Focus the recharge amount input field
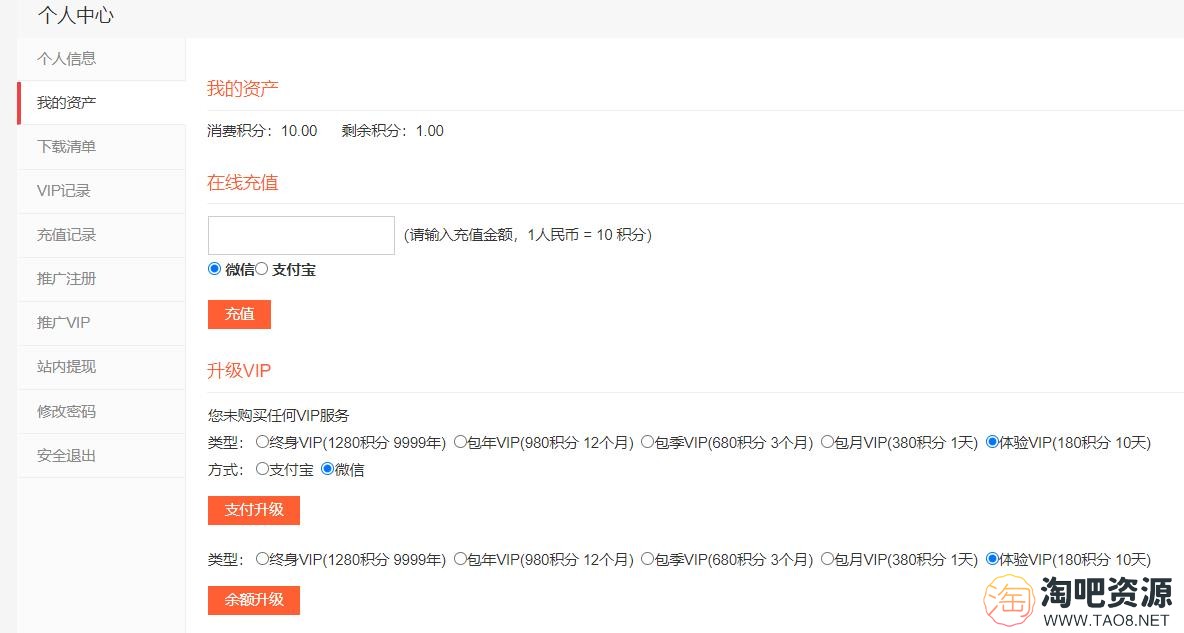1184x633 pixels. [301, 235]
